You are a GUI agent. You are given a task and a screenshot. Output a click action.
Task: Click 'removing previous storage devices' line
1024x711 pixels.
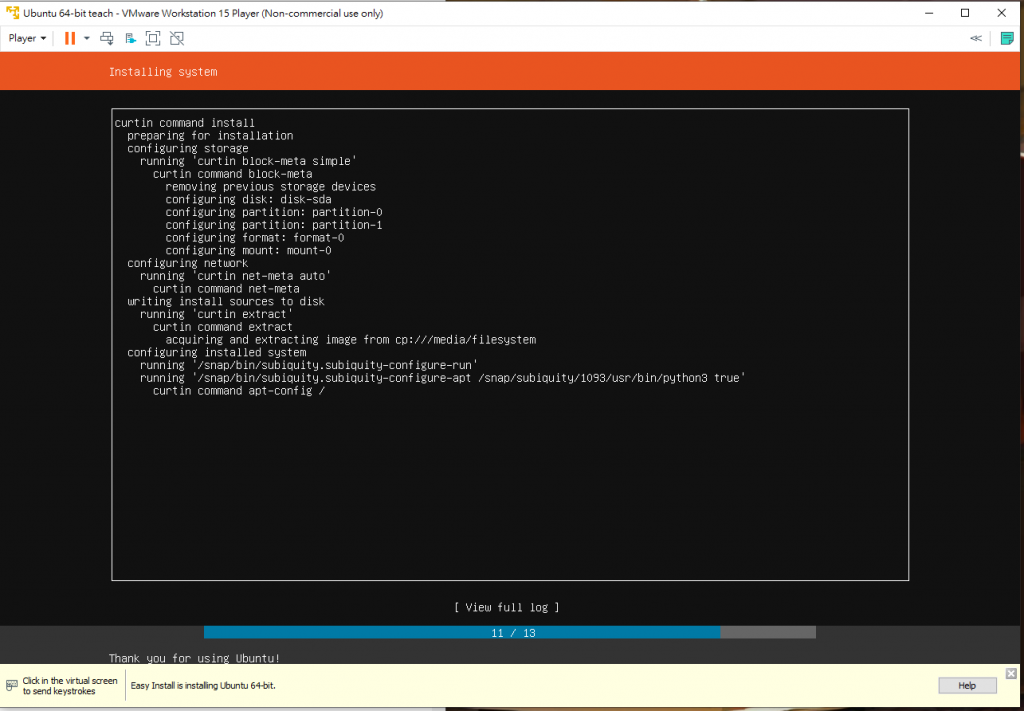coord(271,187)
